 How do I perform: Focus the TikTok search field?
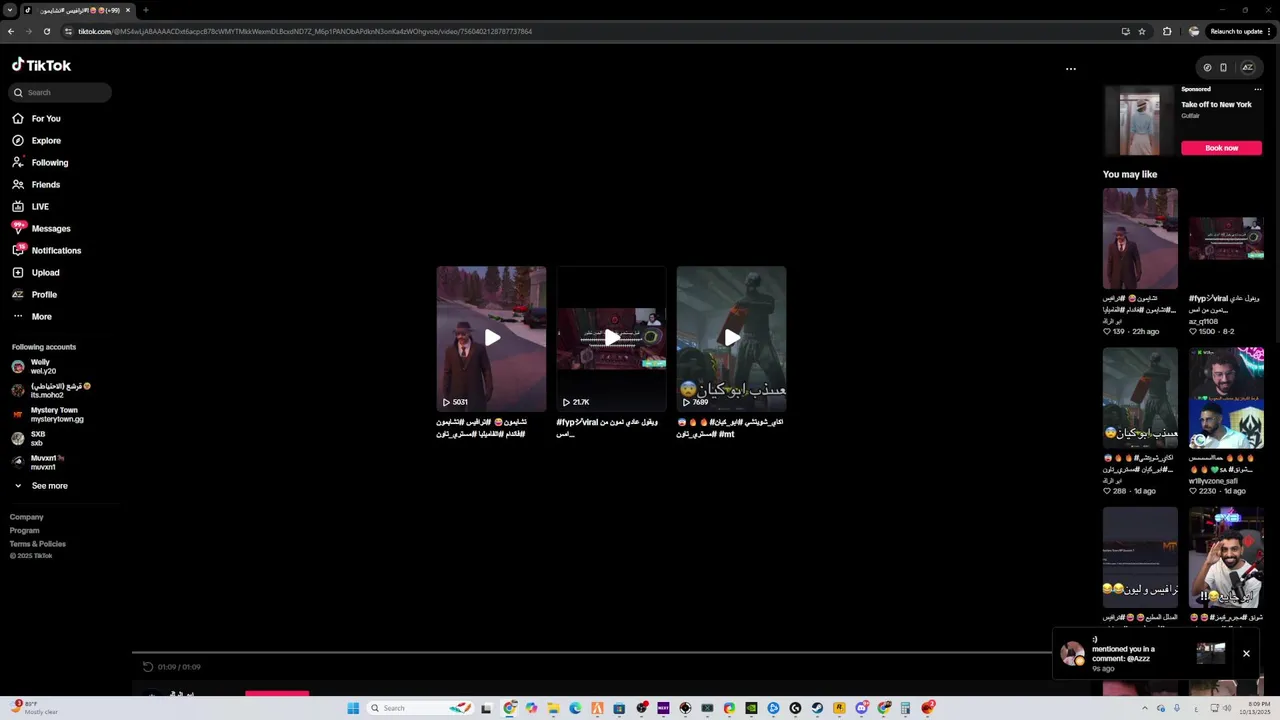61,92
